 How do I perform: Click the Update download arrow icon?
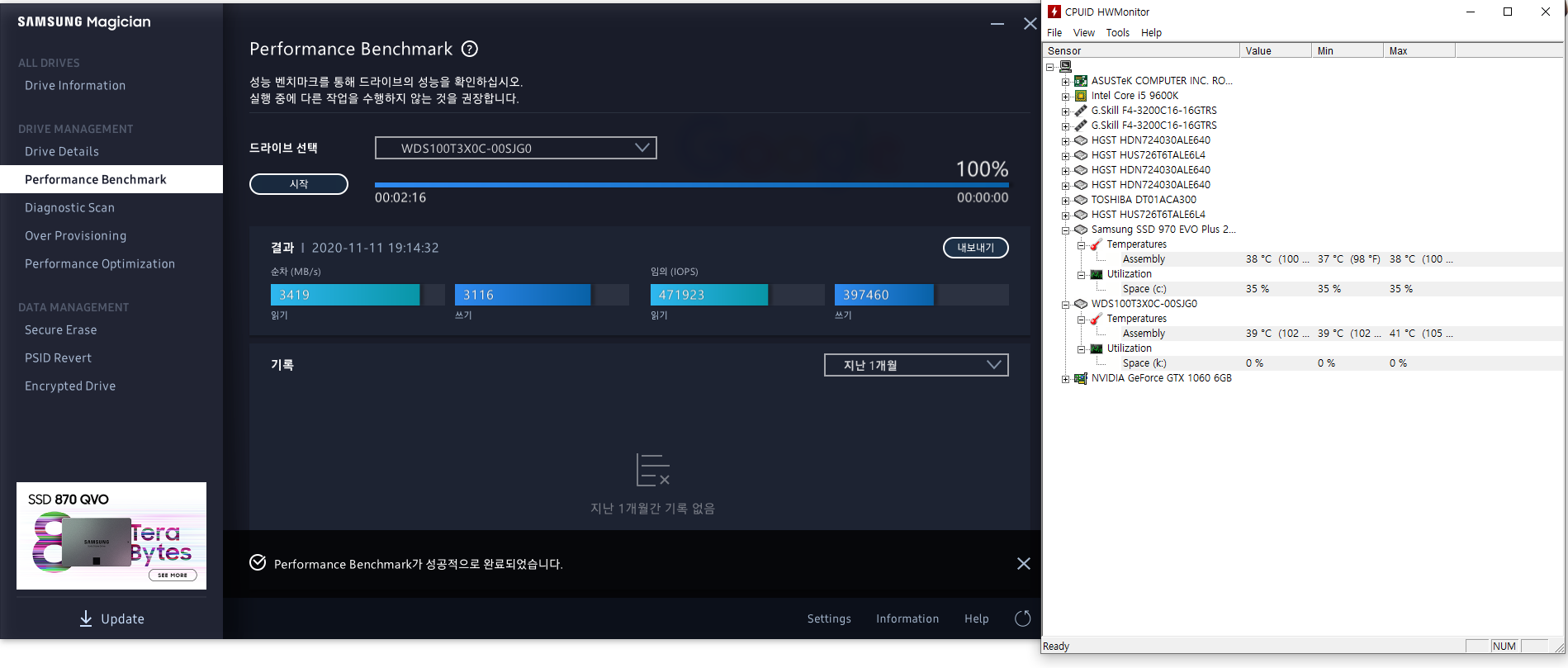pyautogui.click(x=86, y=618)
